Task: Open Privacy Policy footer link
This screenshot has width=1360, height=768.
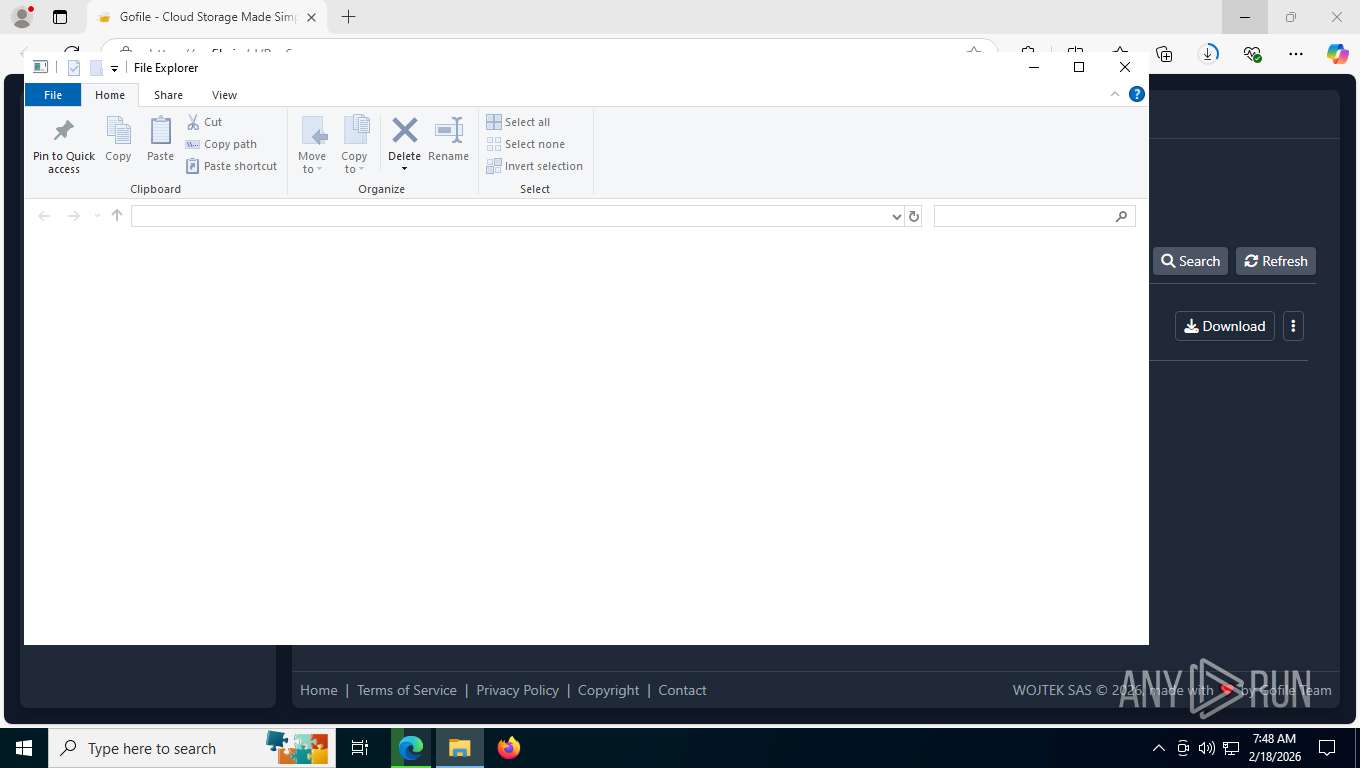Action: click(x=518, y=690)
